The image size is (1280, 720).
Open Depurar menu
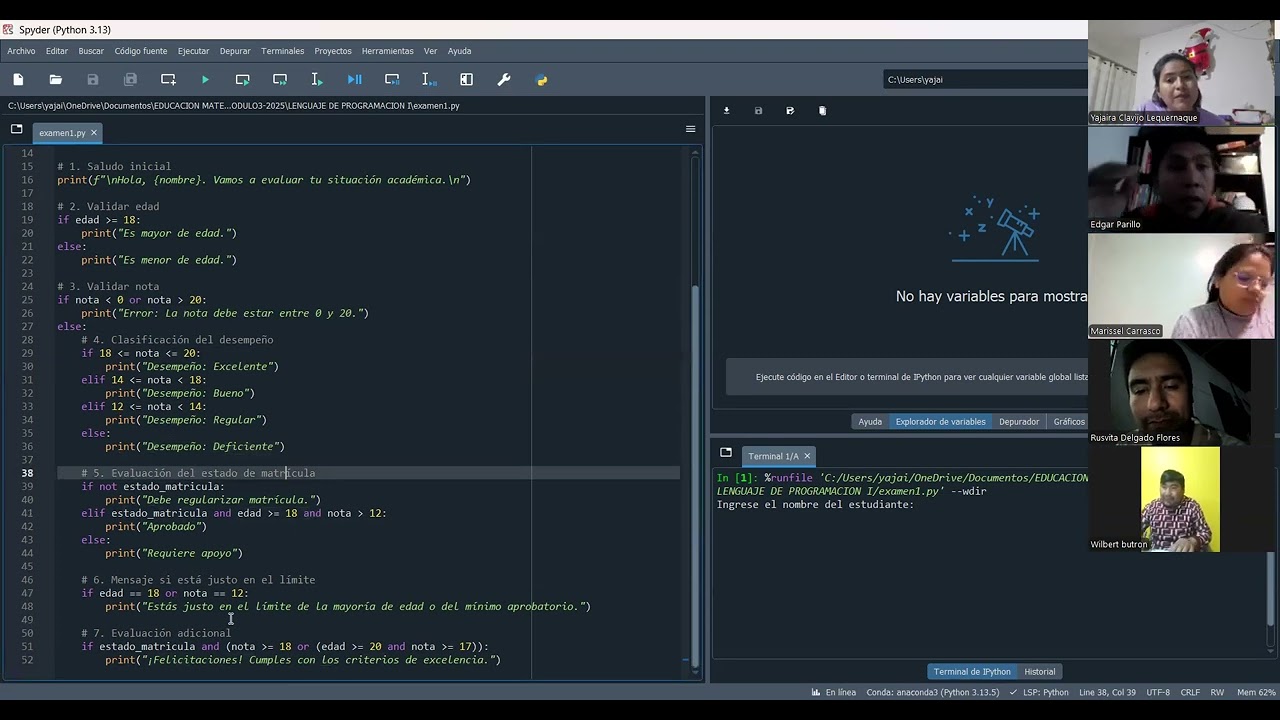pyautogui.click(x=235, y=51)
